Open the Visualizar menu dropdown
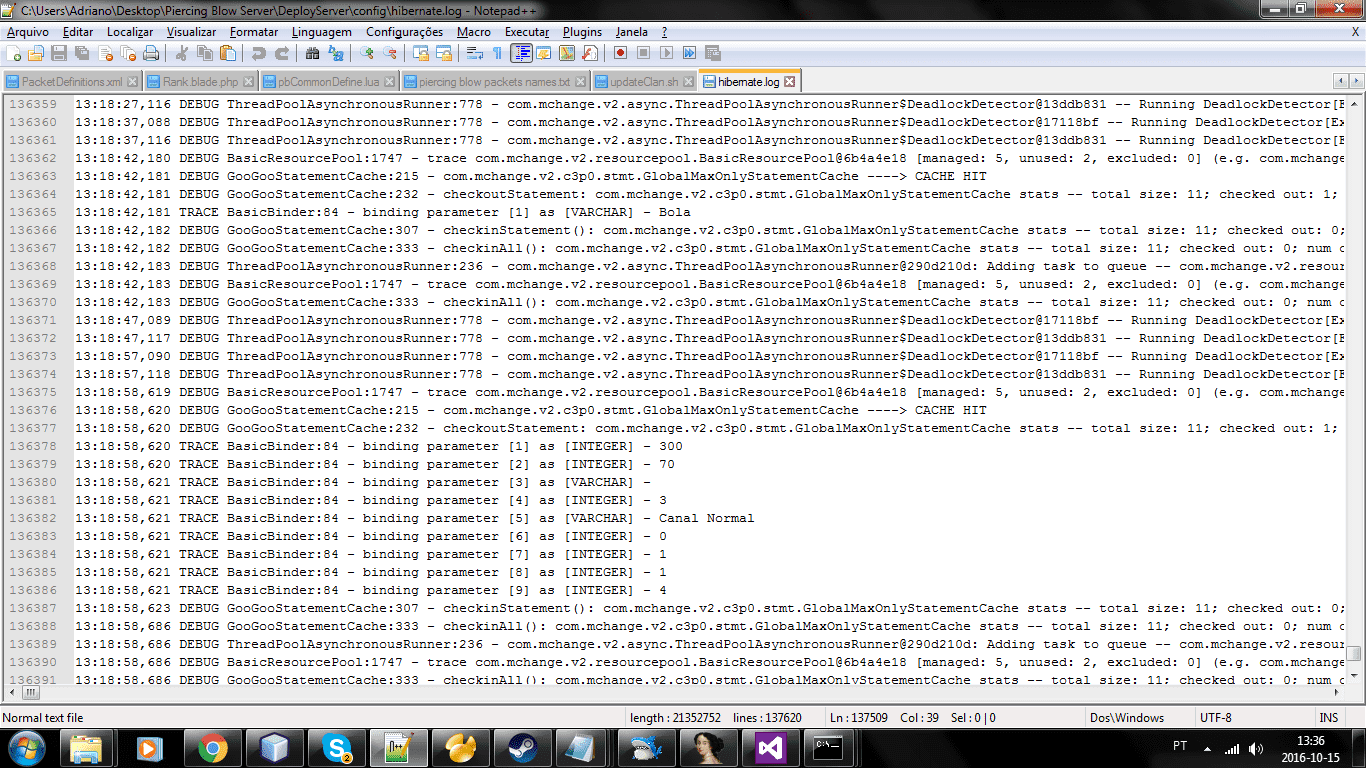Screen dimensions: 1366x768 [191, 32]
